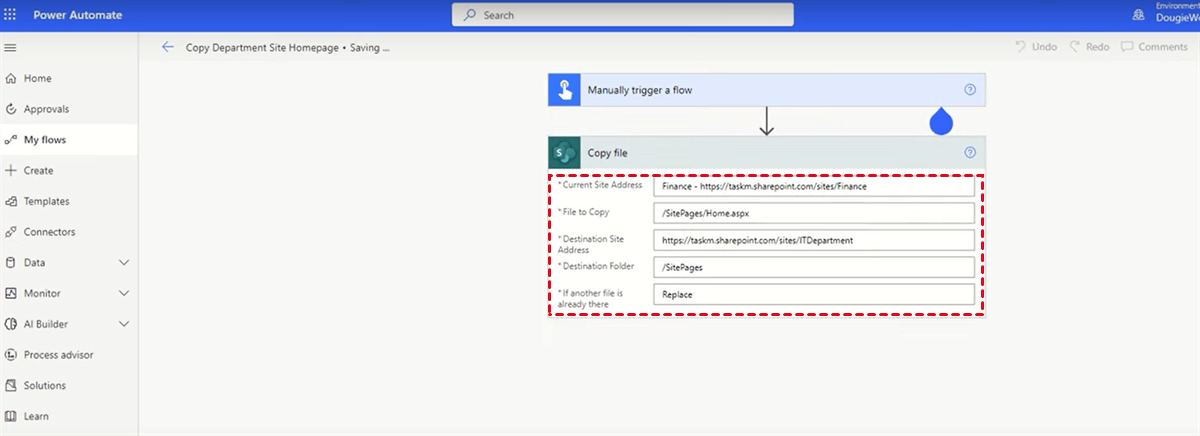Open the If another file exists dropdown
The image size is (1200, 436).
pyautogui.click(x=813, y=294)
